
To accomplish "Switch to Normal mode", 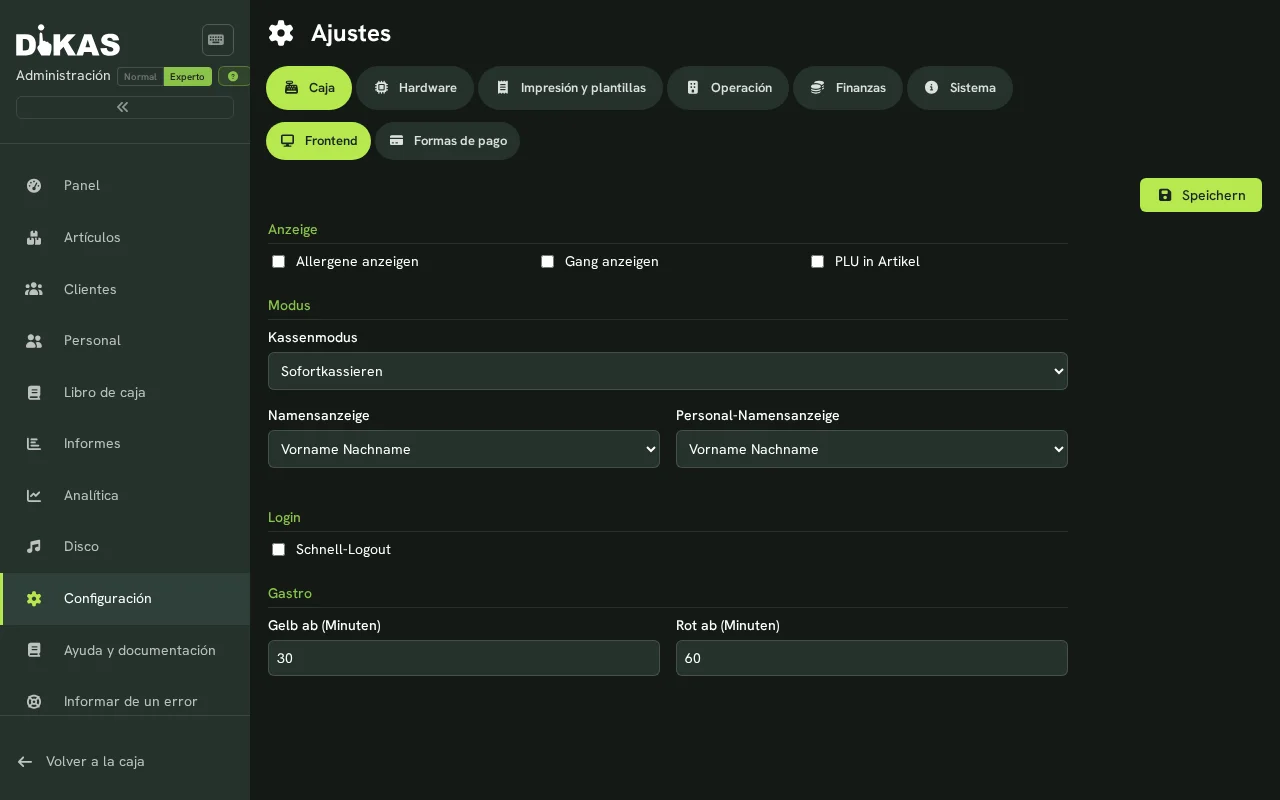I will point(140,77).
